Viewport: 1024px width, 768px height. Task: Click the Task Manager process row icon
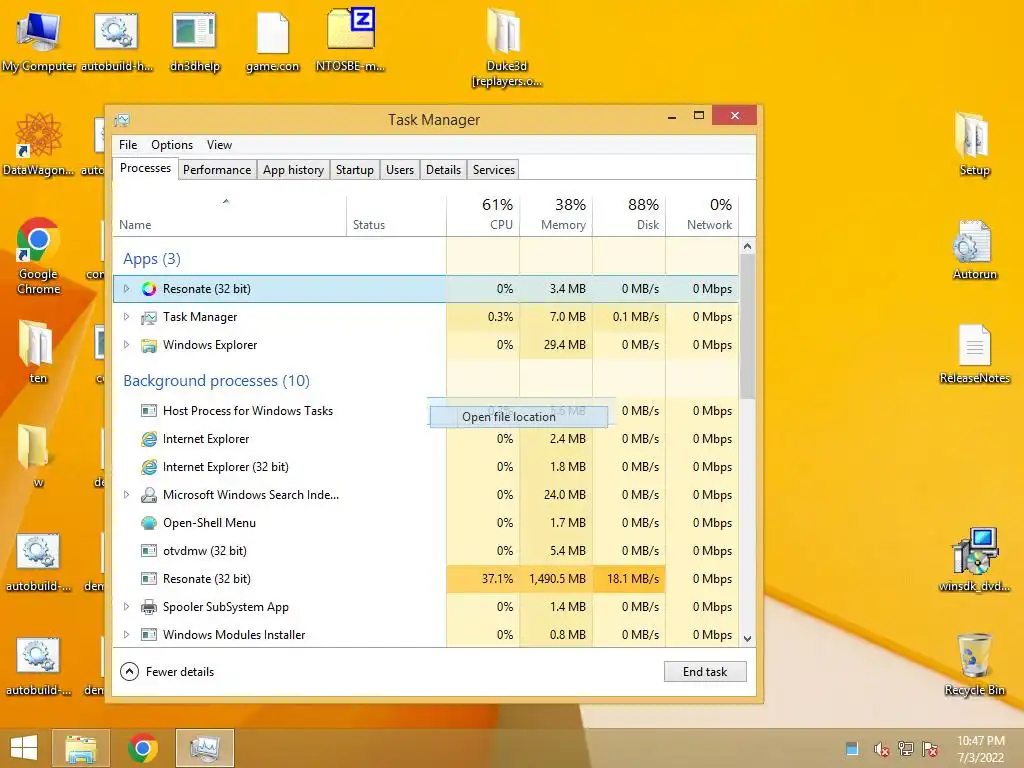click(149, 317)
